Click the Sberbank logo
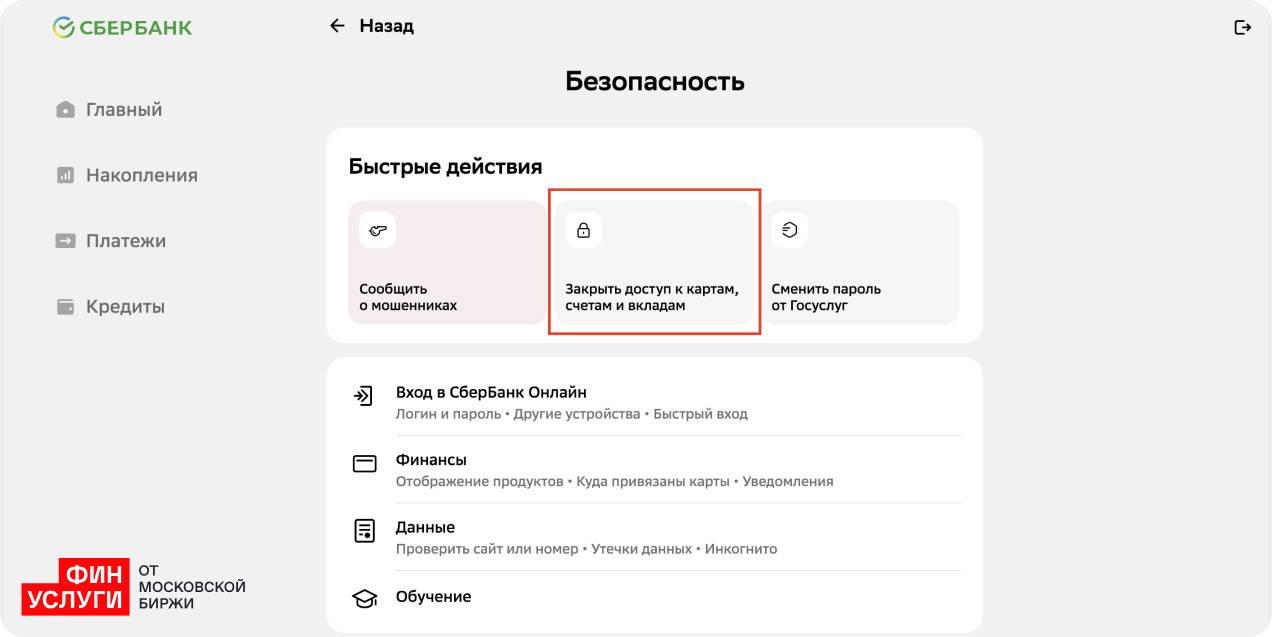Viewport: 1272px width, 637px height. coord(122,27)
